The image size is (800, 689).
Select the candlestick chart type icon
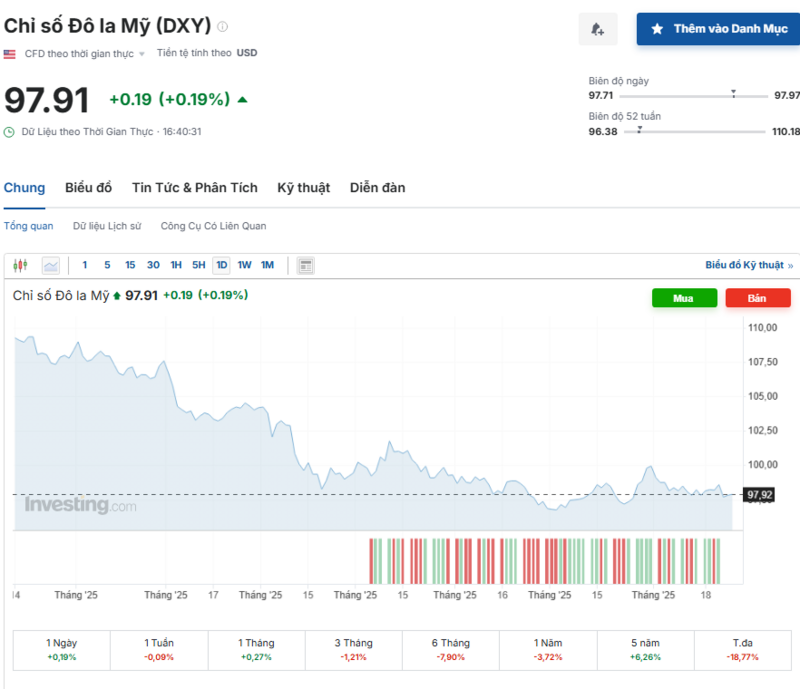click(x=18, y=264)
